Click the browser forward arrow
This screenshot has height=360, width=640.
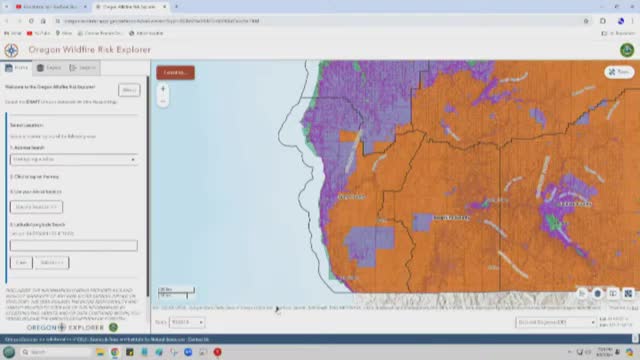[19, 21]
